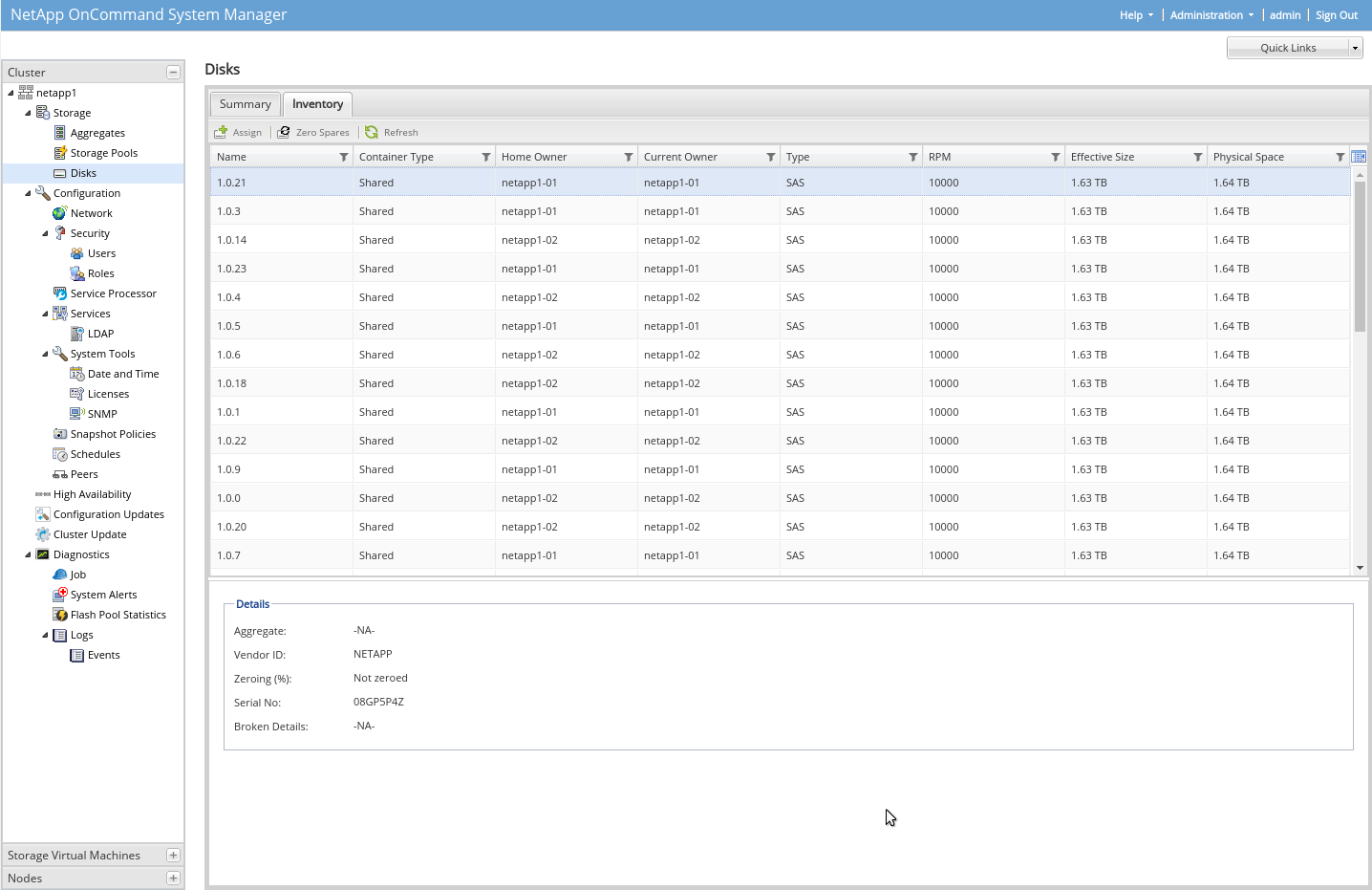Image resolution: width=1372 pixels, height=890 pixels.
Task: Click the High Availability icon
Action: 43,494
